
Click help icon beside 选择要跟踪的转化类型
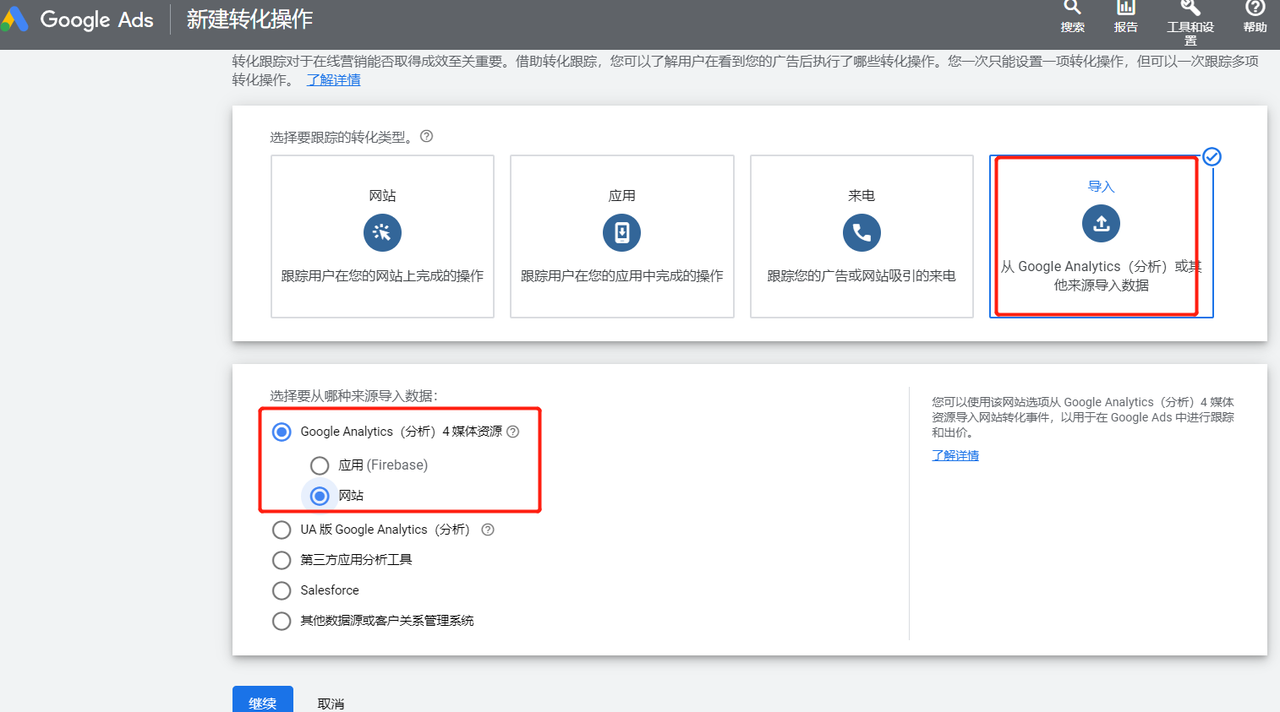pos(426,137)
